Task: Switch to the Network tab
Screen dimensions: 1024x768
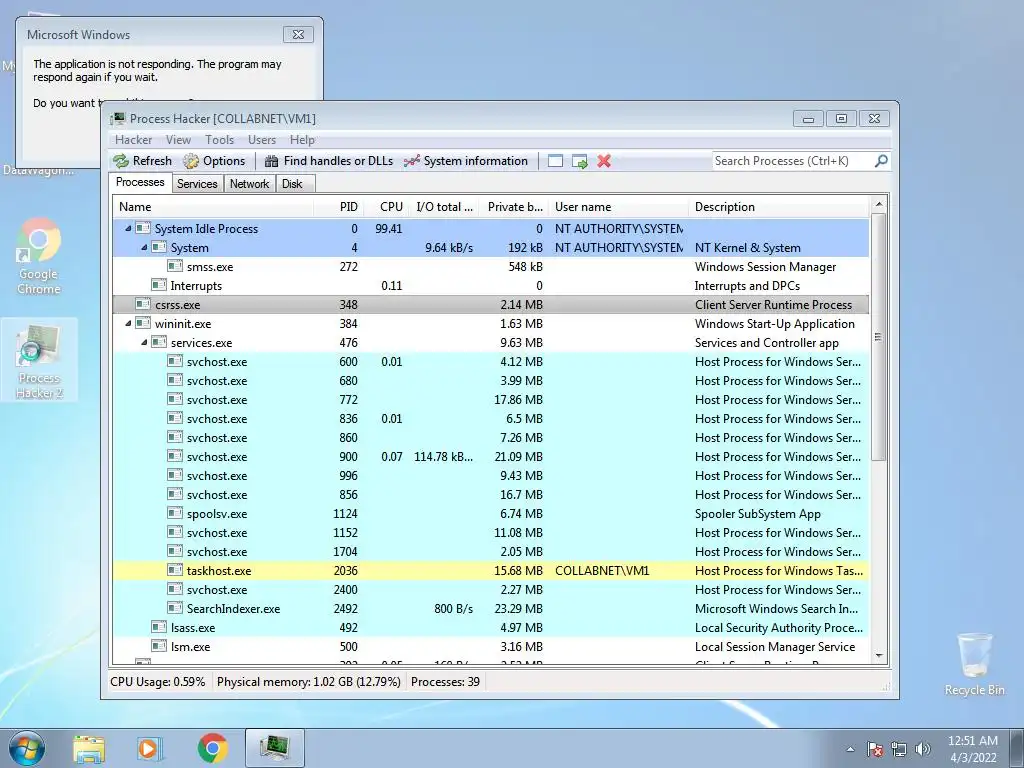Action: 249,184
